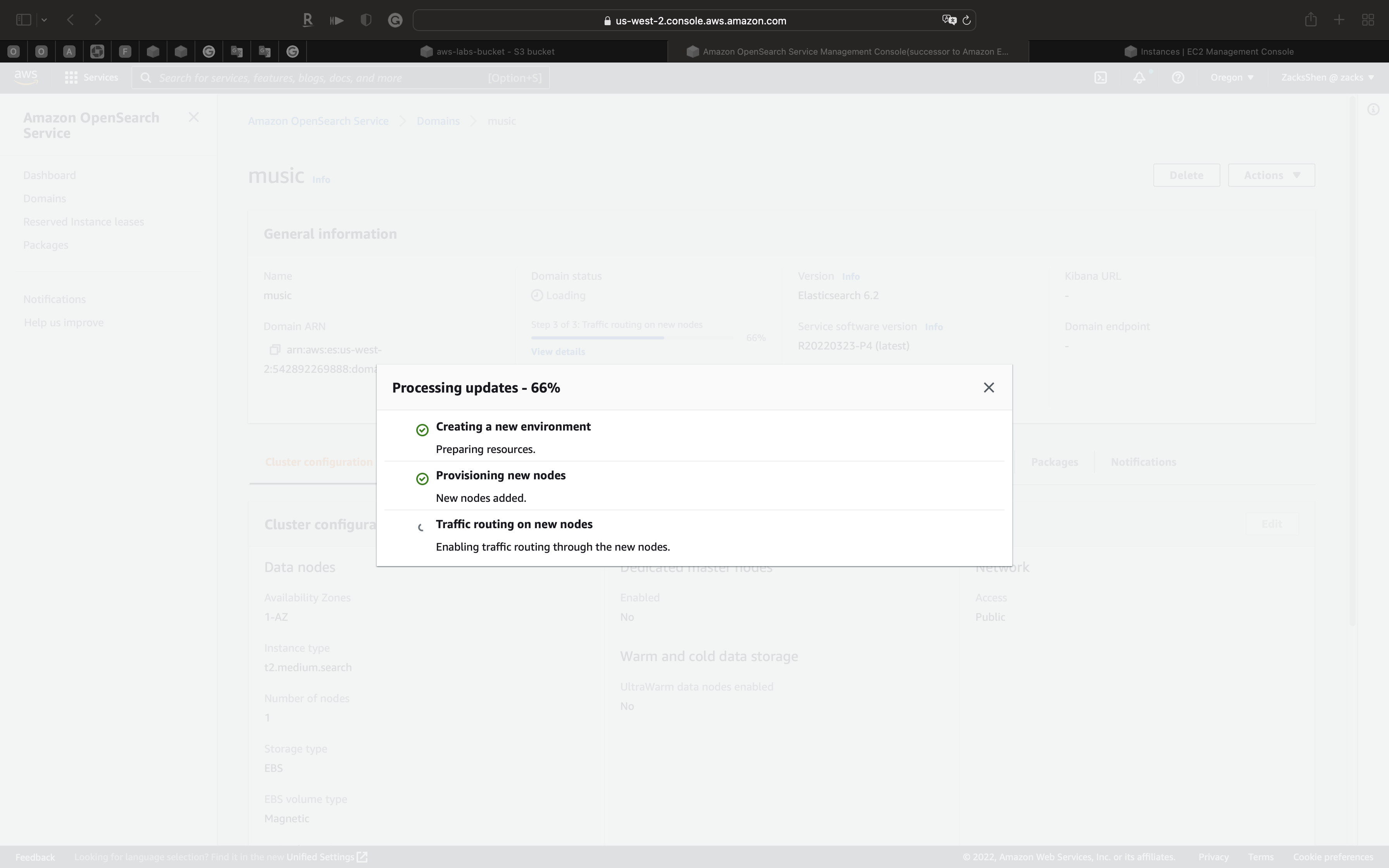Collapse the OpenSearch Service sidebar
This screenshot has height=868, width=1389.
(193, 118)
